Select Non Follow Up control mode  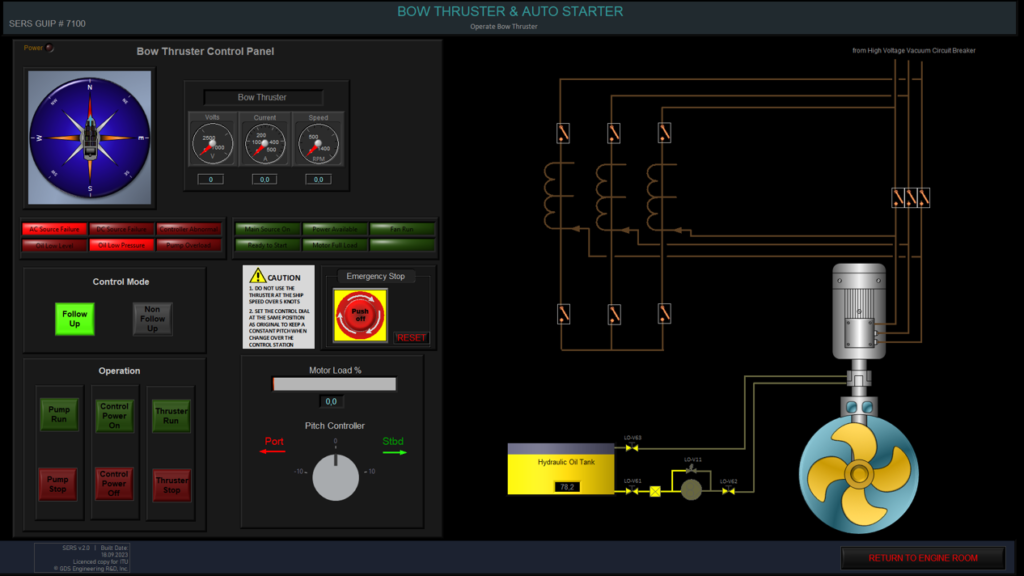point(152,319)
